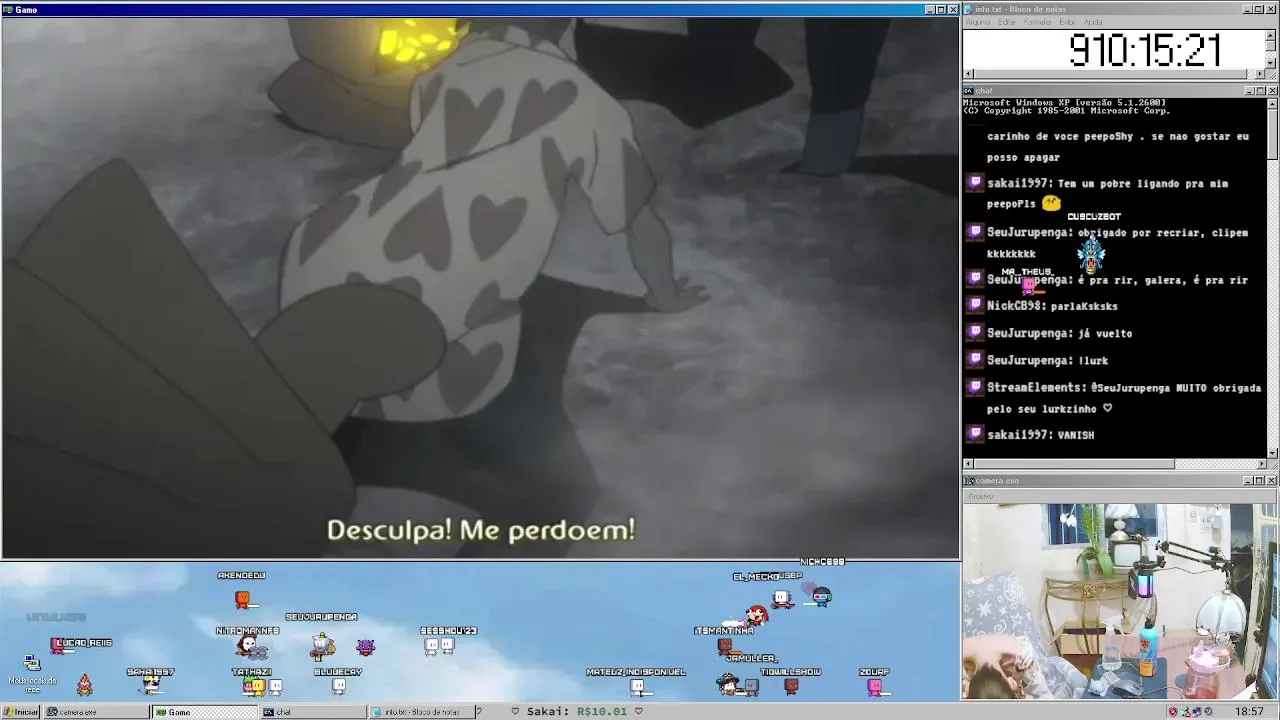Click 'parlaKsksks' message from NickCB98
Screen dimensions: 1280x720
coord(1084,306)
